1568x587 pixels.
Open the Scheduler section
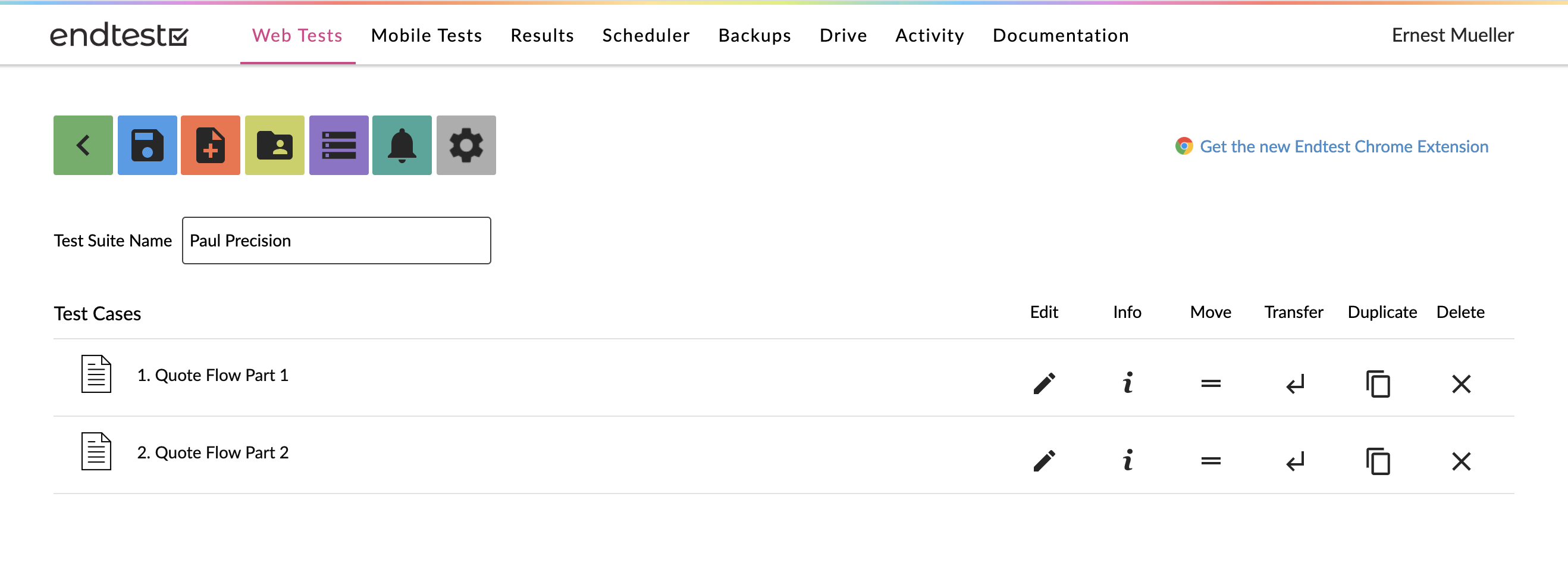645,35
